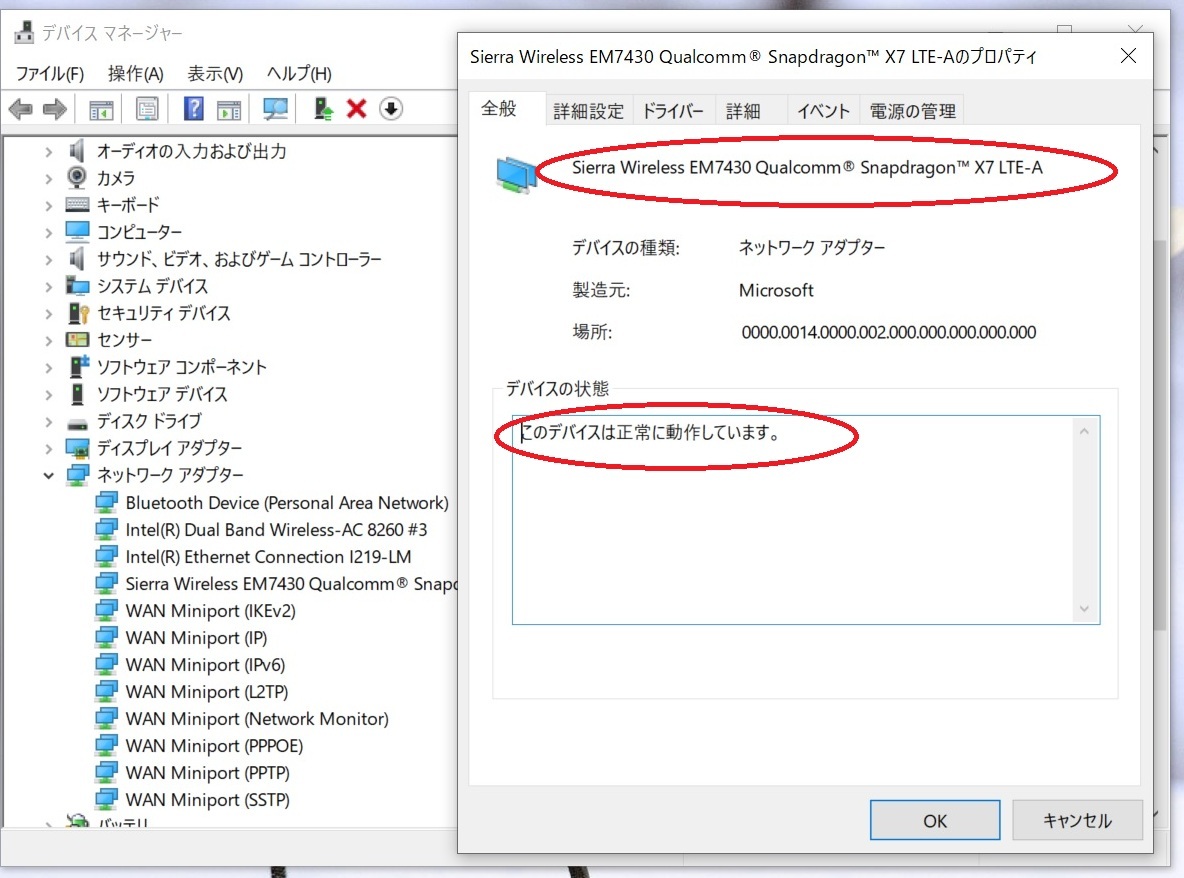Open the 表示(V) menu
Viewport: 1184px width, 878px height.
[x=215, y=73]
